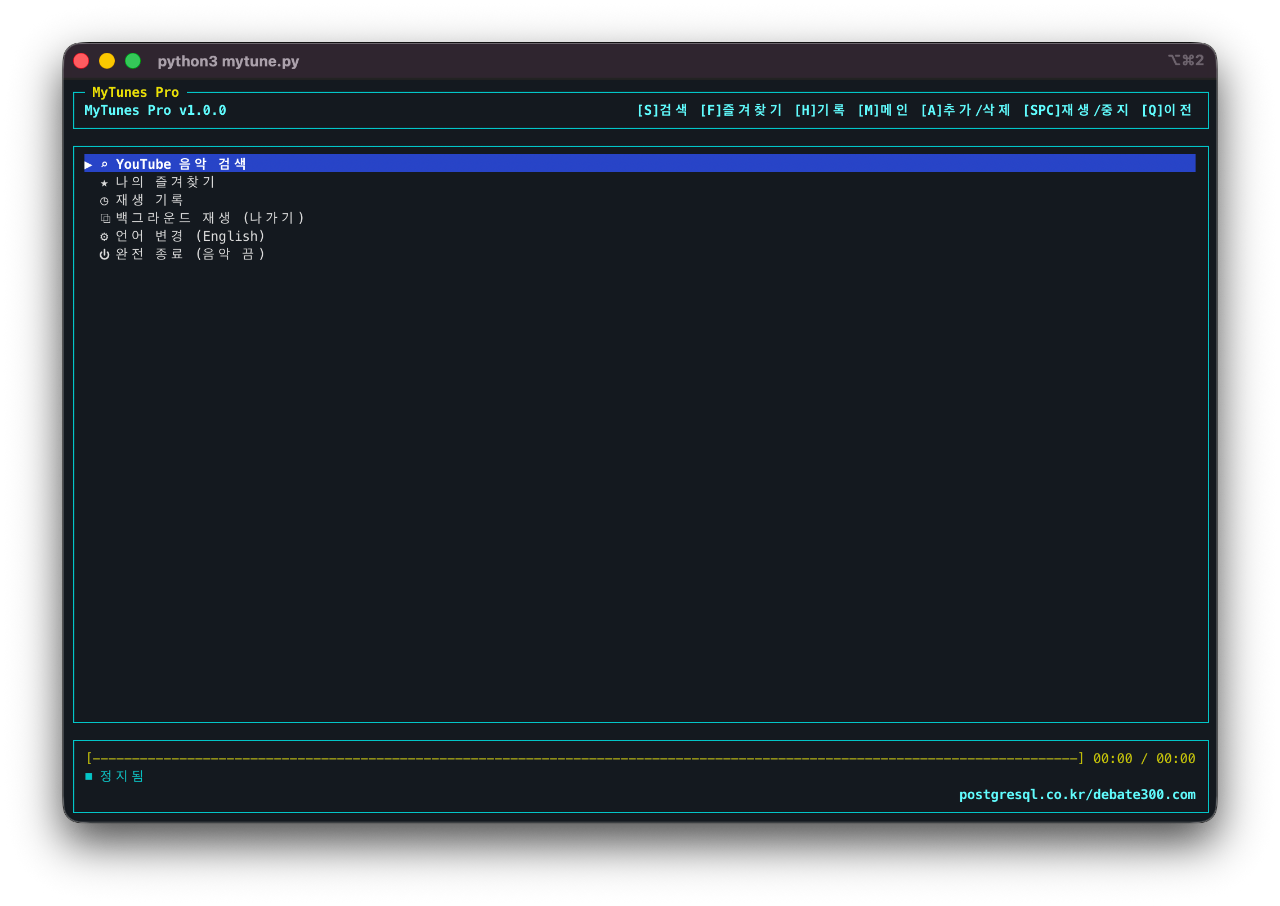Show history with the [H]기록 shortcut

(x=819, y=110)
